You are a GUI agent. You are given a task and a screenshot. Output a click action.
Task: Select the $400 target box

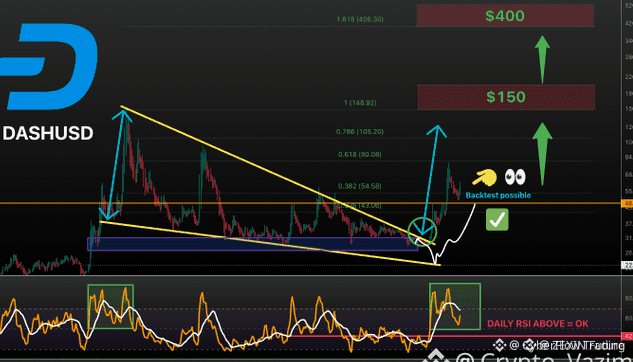click(x=505, y=16)
